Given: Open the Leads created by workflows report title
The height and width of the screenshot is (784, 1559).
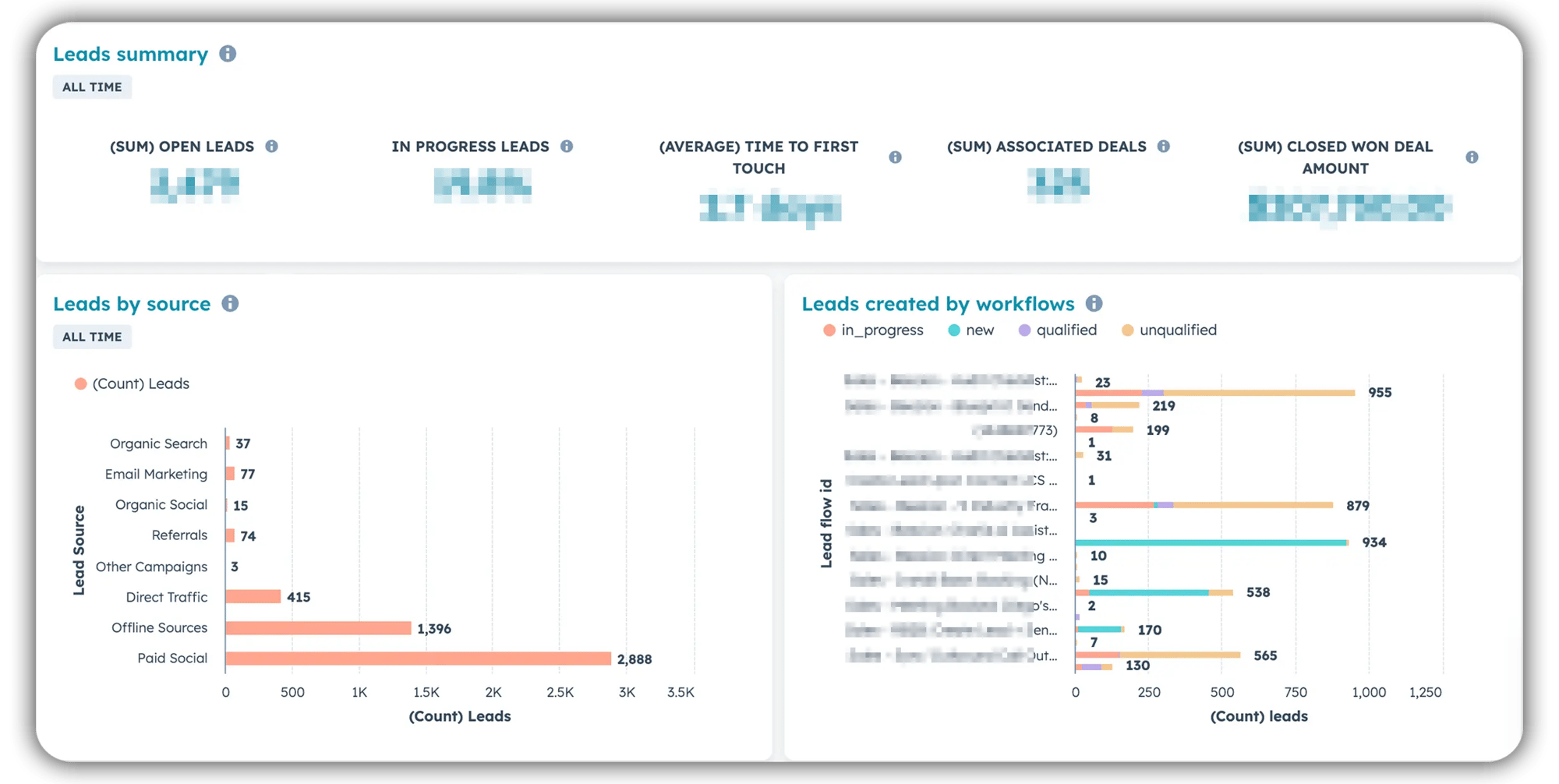Looking at the screenshot, I should [938, 304].
